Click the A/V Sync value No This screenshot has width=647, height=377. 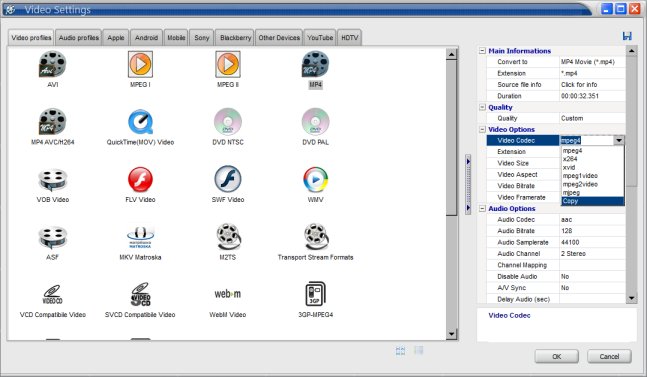565,288
